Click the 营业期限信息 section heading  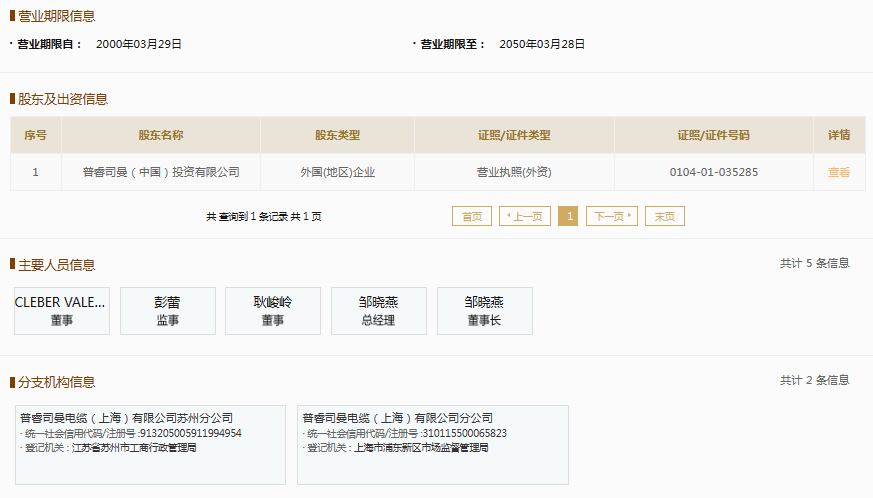pos(57,16)
